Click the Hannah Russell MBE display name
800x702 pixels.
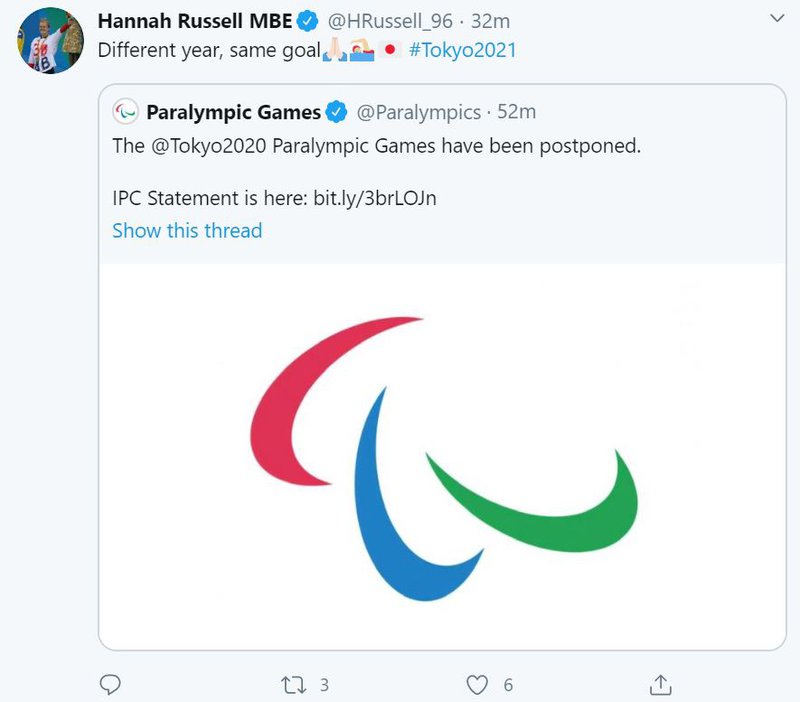point(194,20)
